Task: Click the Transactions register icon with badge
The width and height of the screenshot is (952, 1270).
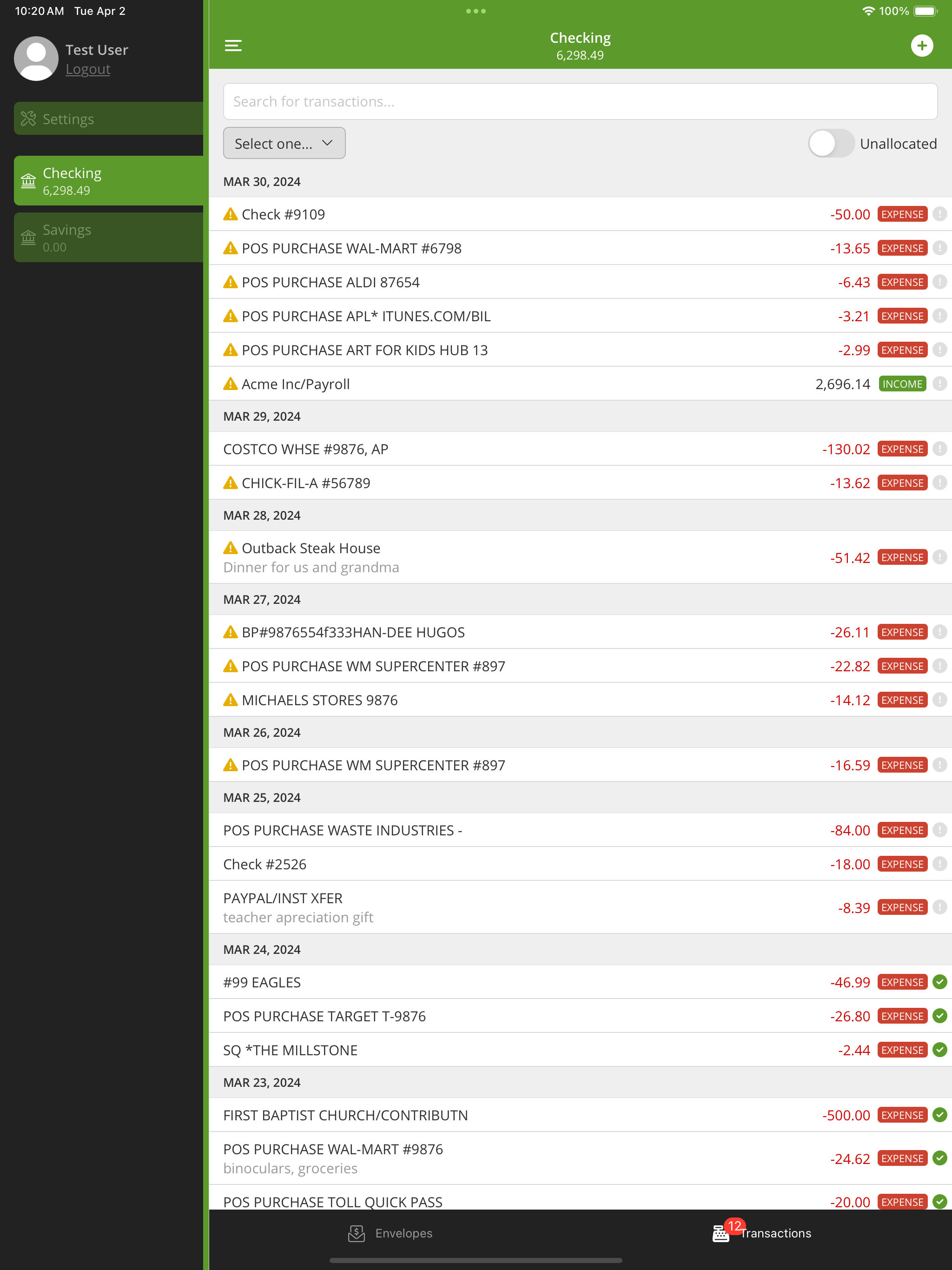Action: pos(721,1233)
